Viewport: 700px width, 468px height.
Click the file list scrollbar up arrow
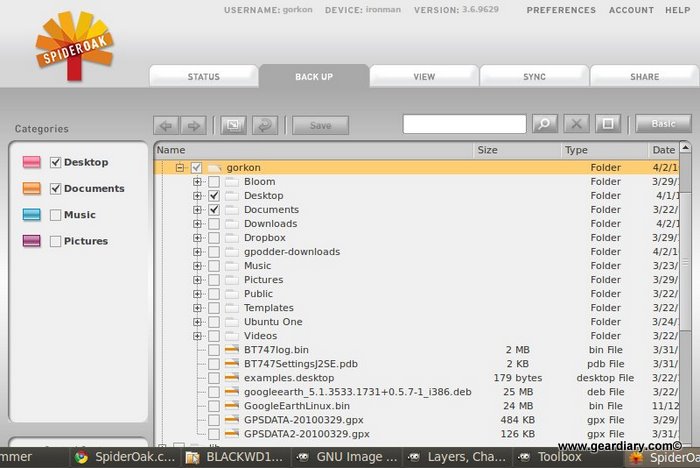[x=685, y=147]
